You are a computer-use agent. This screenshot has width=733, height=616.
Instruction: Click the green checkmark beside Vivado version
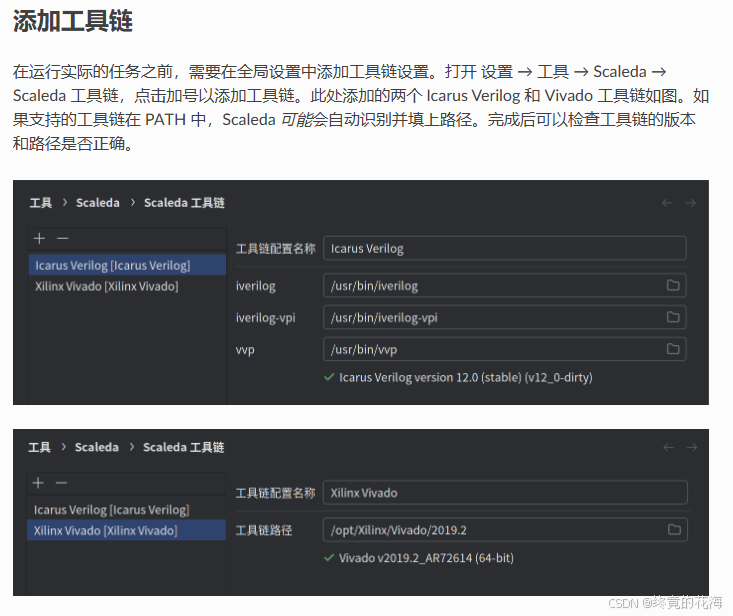pos(329,557)
